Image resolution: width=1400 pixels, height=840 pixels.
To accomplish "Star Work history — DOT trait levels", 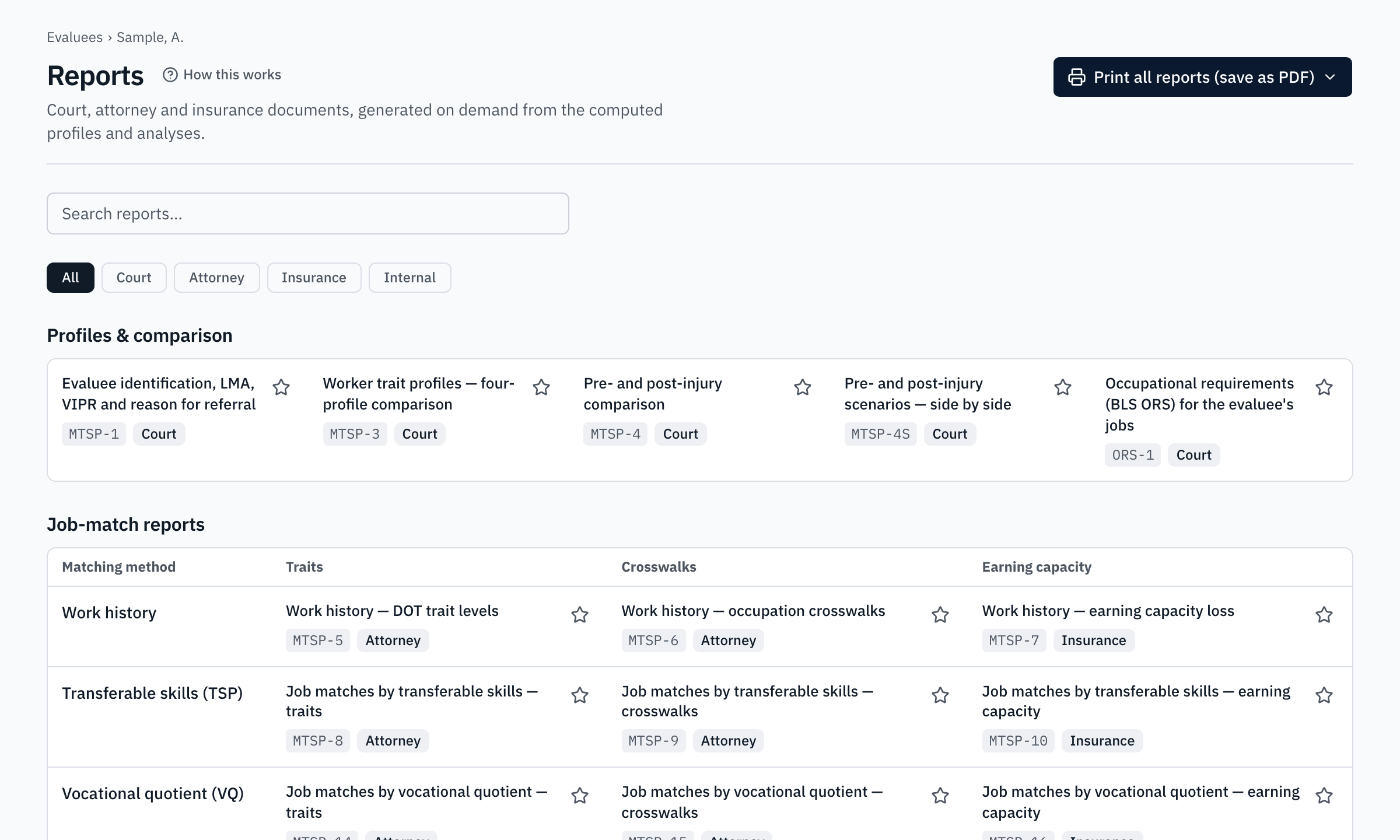I will (x=580, y=615).
